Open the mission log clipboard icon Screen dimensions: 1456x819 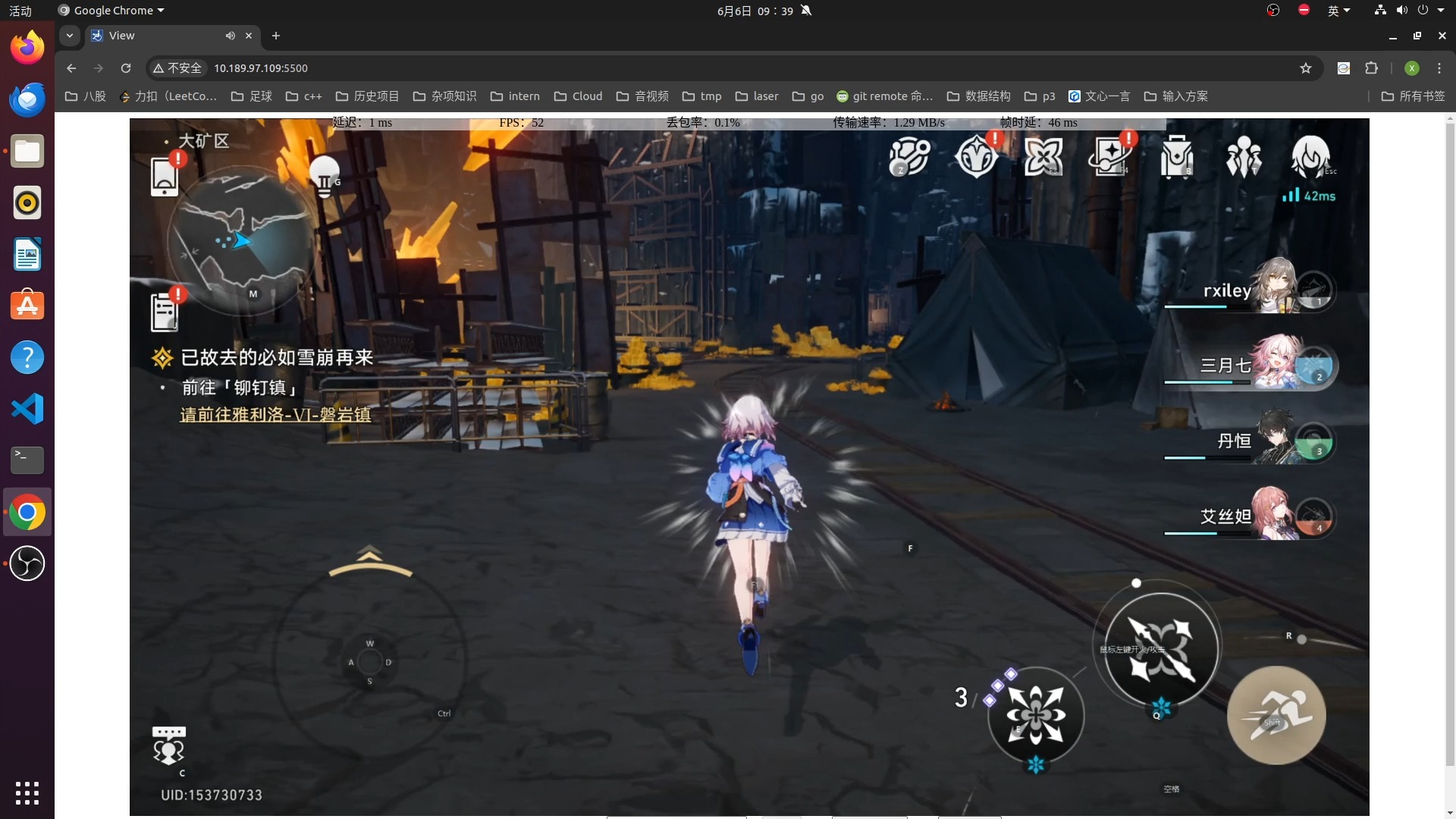pyautogui.click(x=165, y=312)
